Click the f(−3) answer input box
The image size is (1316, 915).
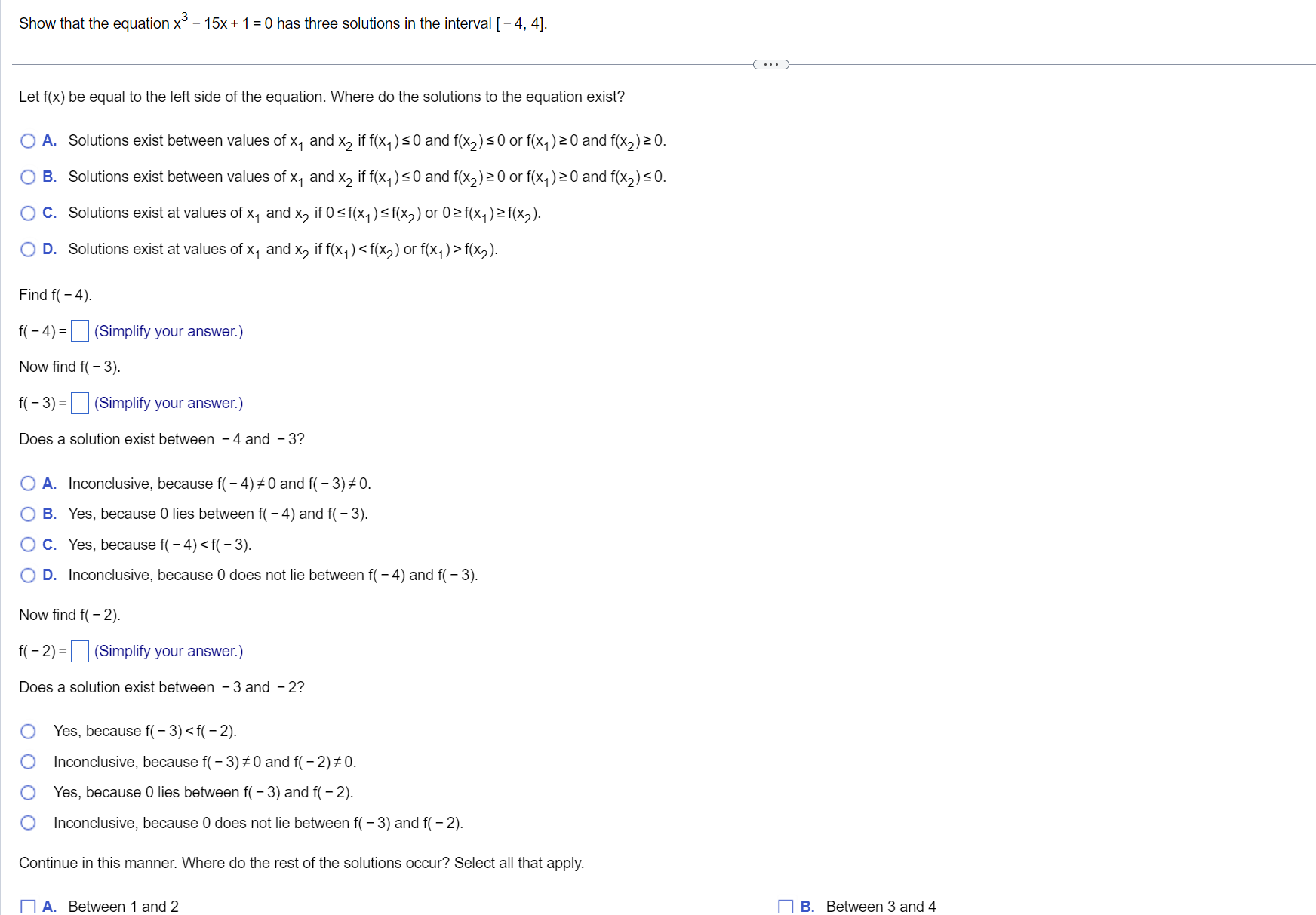click(79, 403)
